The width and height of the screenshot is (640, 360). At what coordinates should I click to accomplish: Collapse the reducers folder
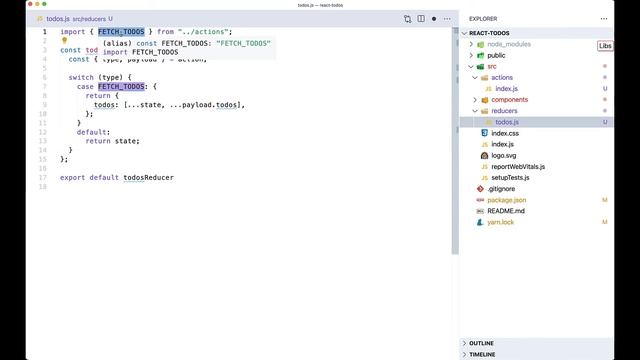point(475,111)
